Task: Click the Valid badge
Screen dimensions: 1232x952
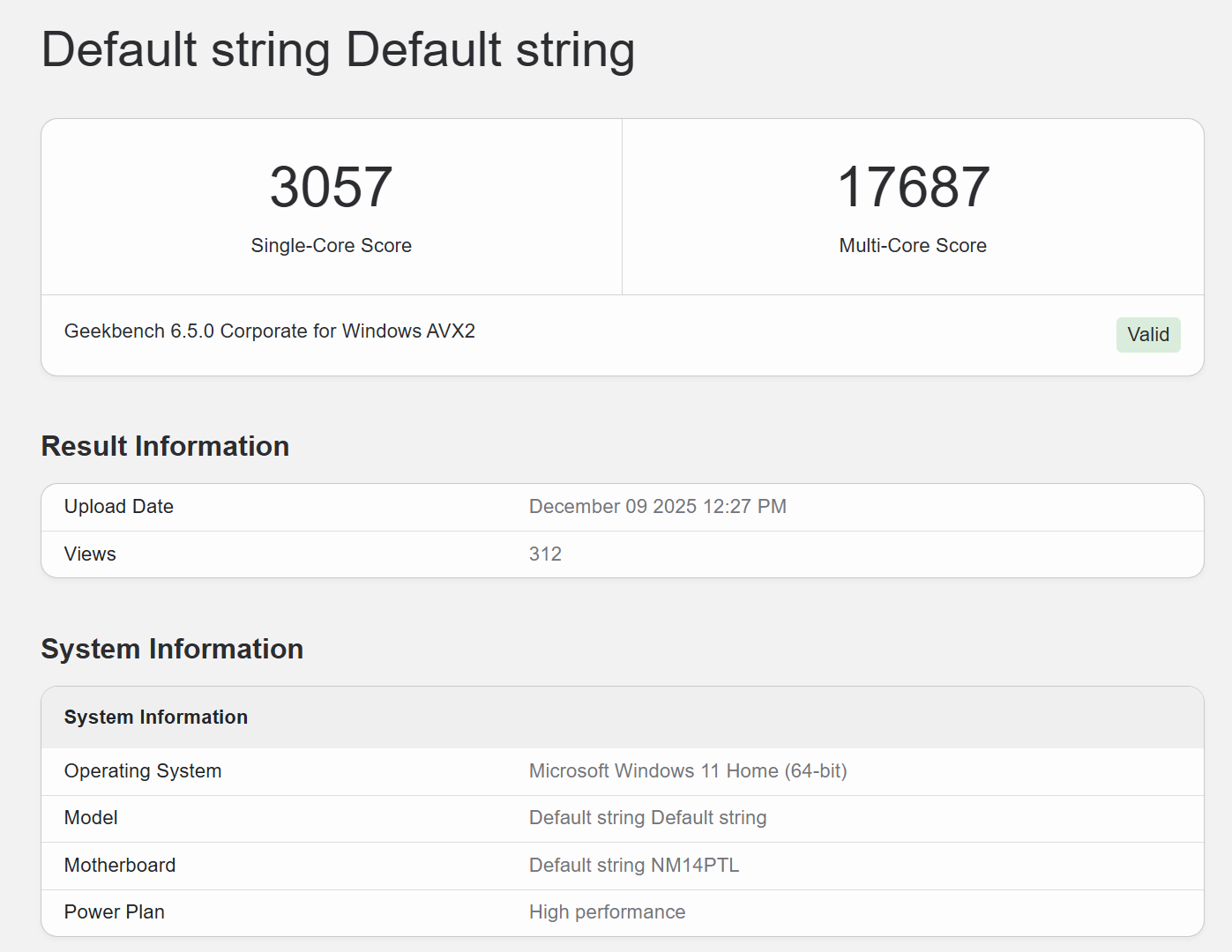Action: point(1147,335)
